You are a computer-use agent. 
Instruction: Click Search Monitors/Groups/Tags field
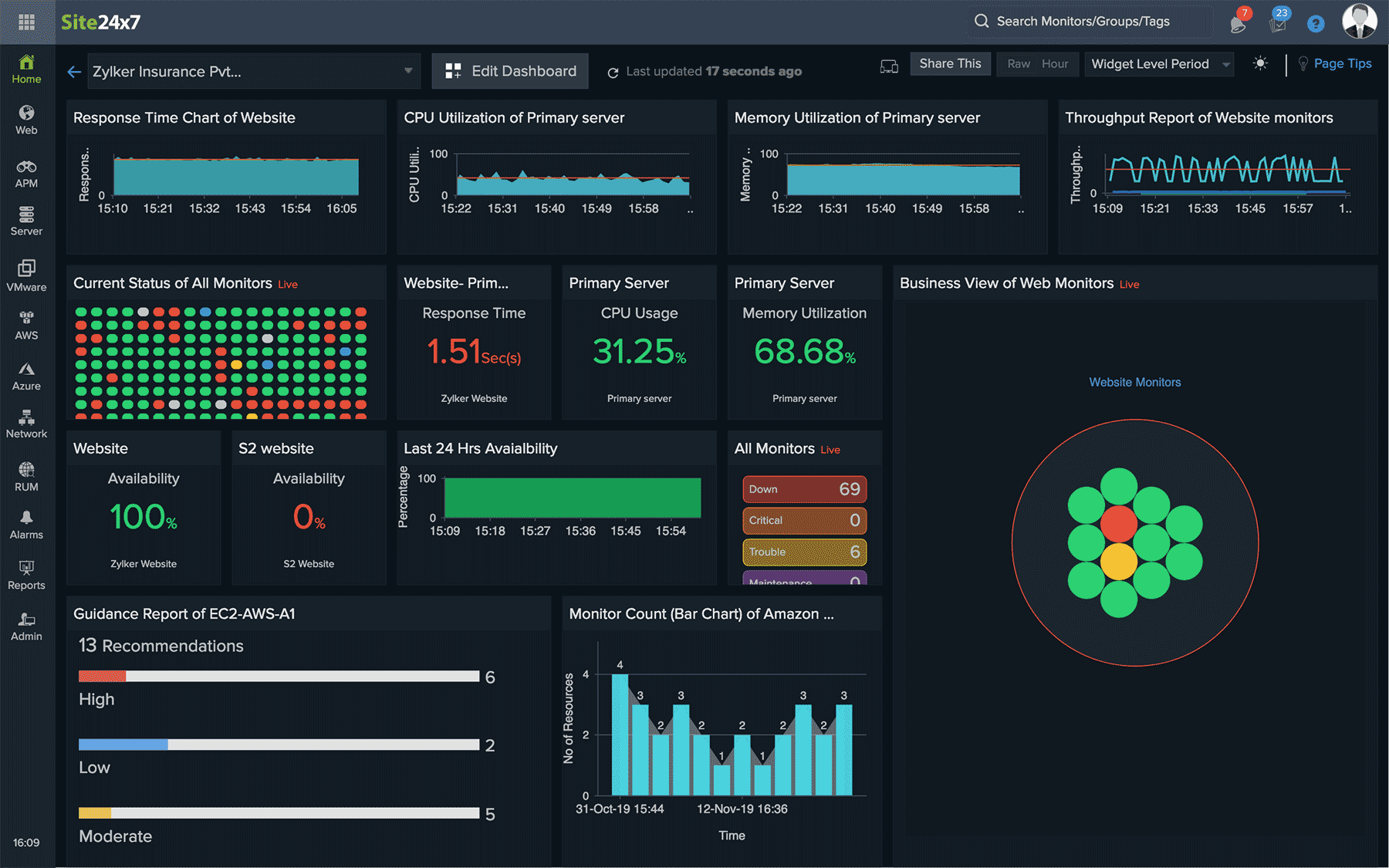1088,22
